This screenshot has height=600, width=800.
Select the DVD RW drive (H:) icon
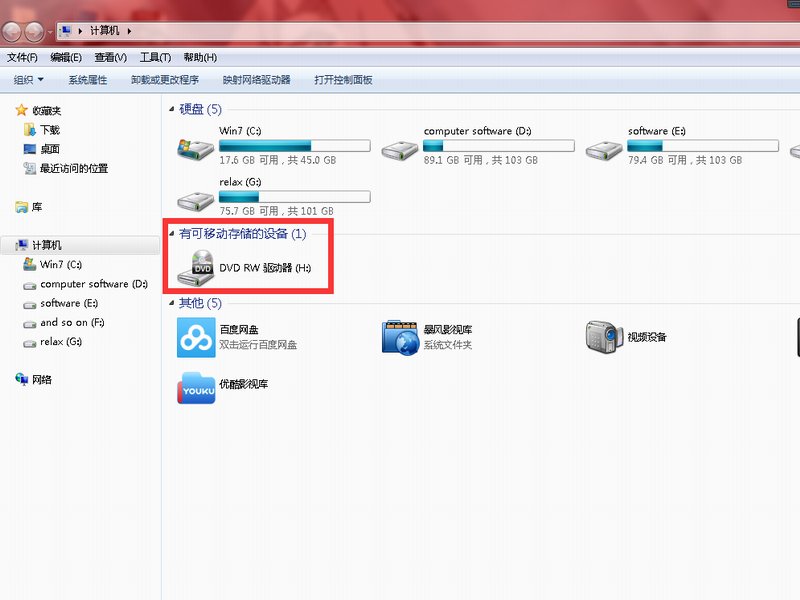(x=195, y=268)
